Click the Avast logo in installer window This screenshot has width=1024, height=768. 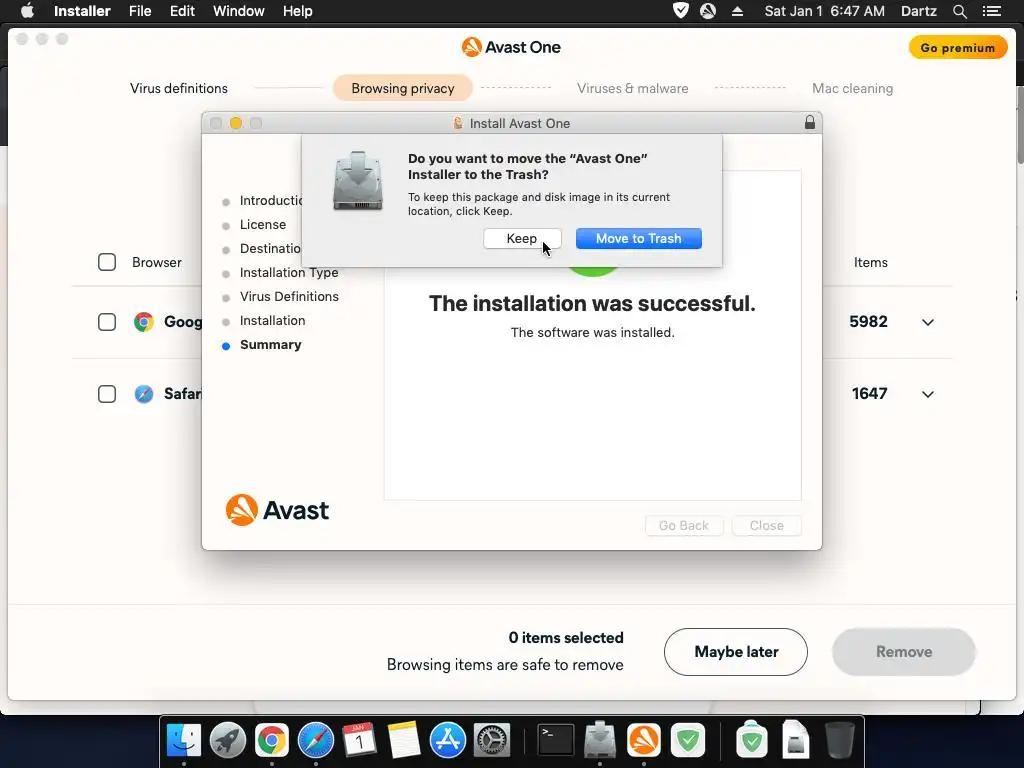277,510
